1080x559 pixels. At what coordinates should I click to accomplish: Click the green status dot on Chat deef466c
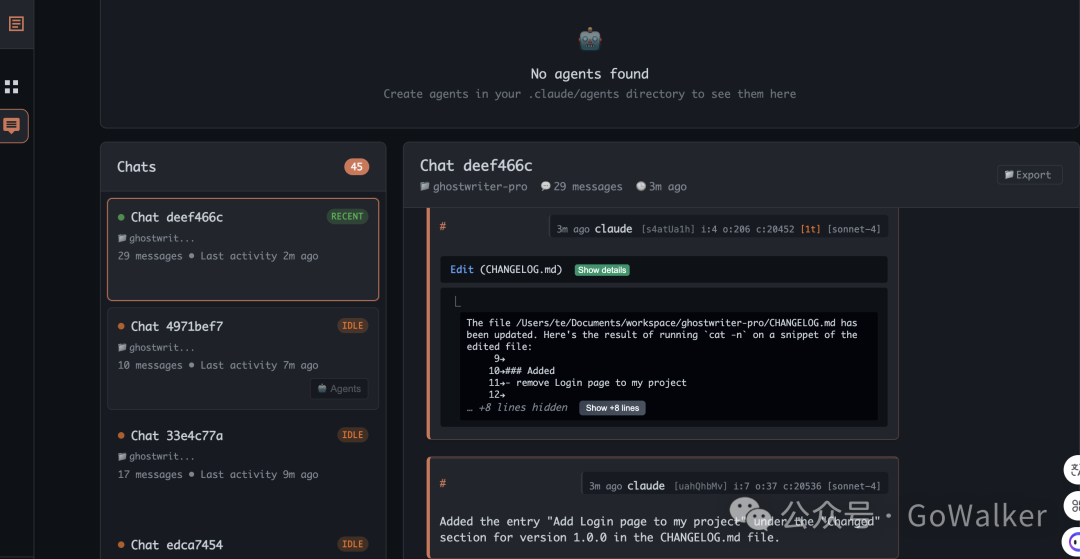pyautogui.click(x=121, y=217)
